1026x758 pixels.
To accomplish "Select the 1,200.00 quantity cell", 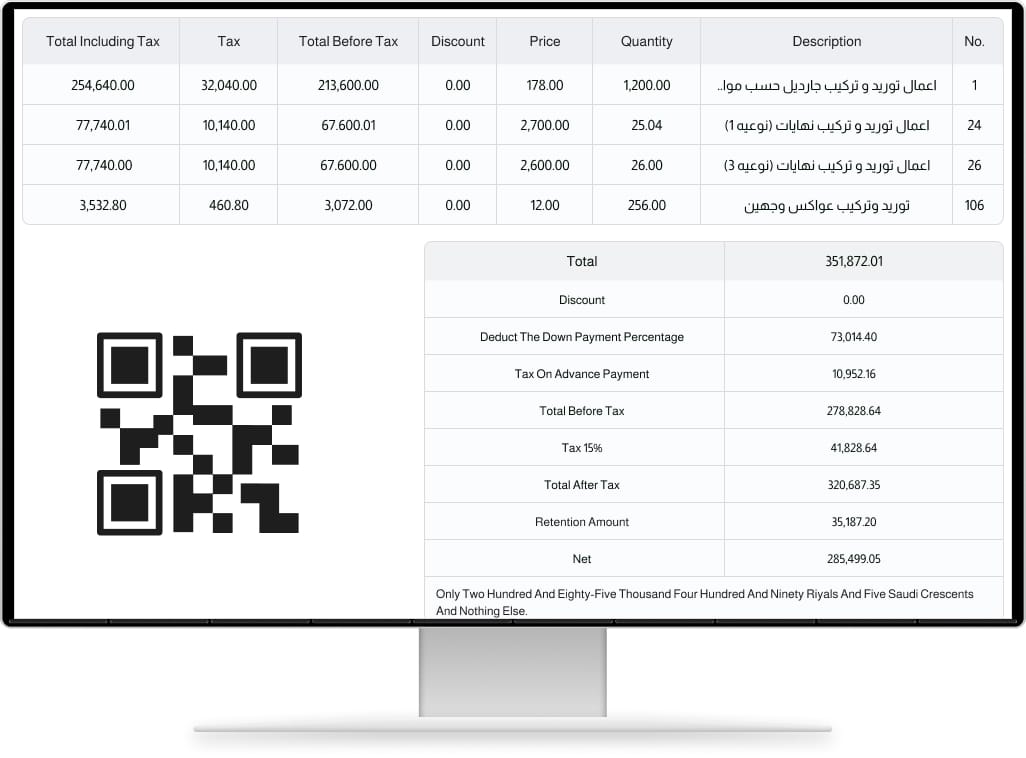I will 646,85.
